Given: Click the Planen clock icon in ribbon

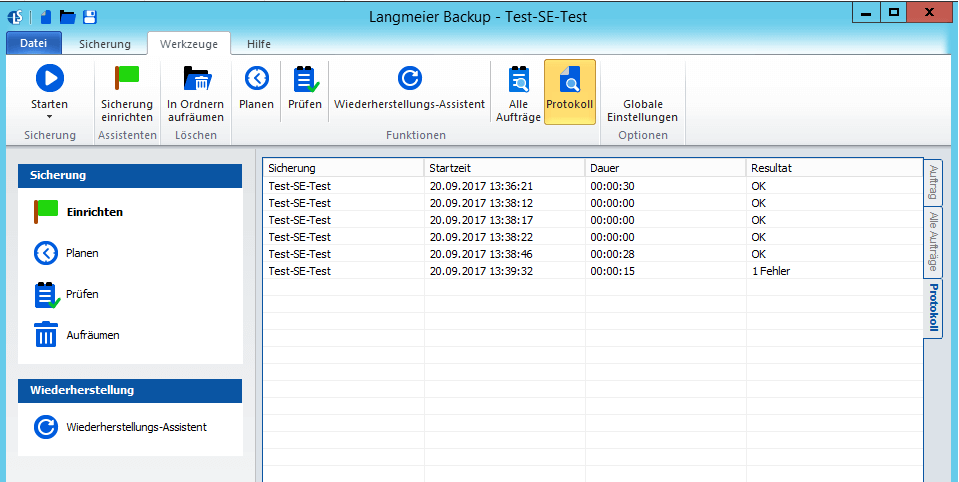Looking at the screenshot, I should click(x=257, y=78).
